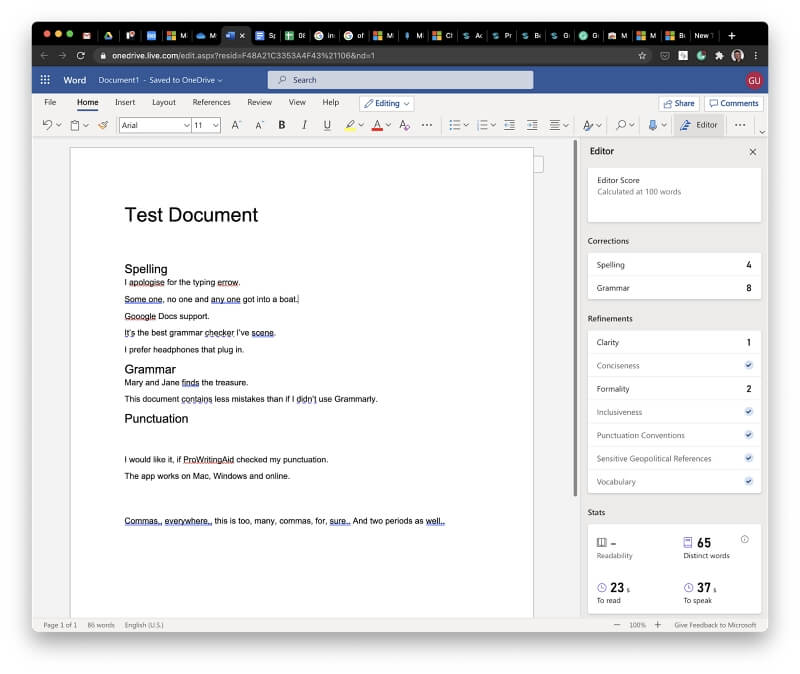This screenshot has height=674, width=800.
Task: Open the Word app launcher grid
Action: point(45,80)
